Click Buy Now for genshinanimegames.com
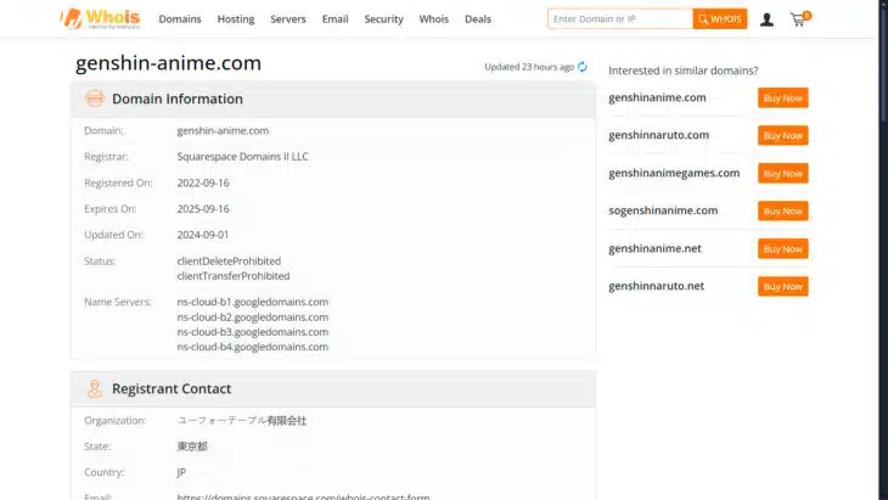This screenshot has width=888, height=500. (783, 173)
